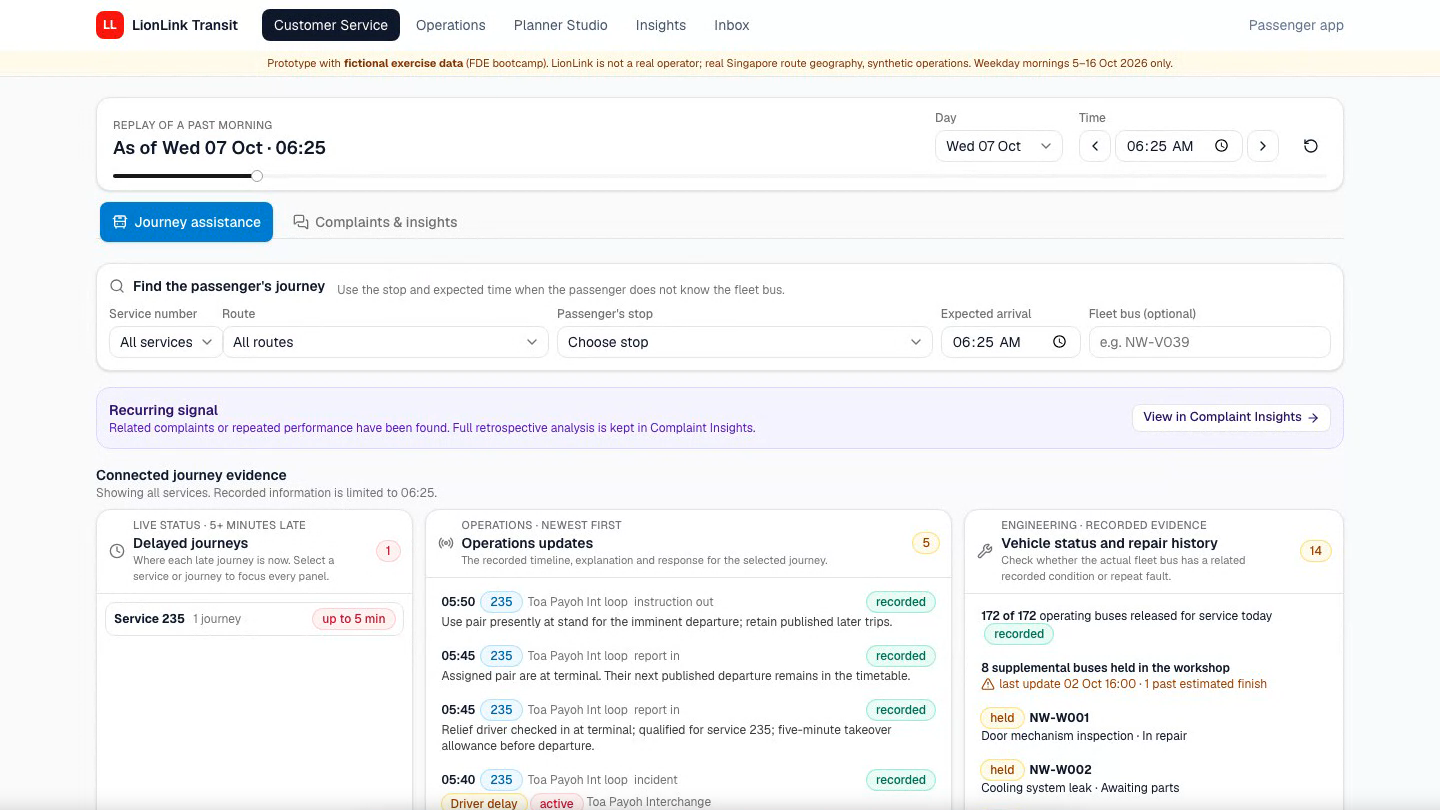This screenshot has height=810, width=1440.
Task: Open the Operations section in top navigation
Action: point(451,25)
